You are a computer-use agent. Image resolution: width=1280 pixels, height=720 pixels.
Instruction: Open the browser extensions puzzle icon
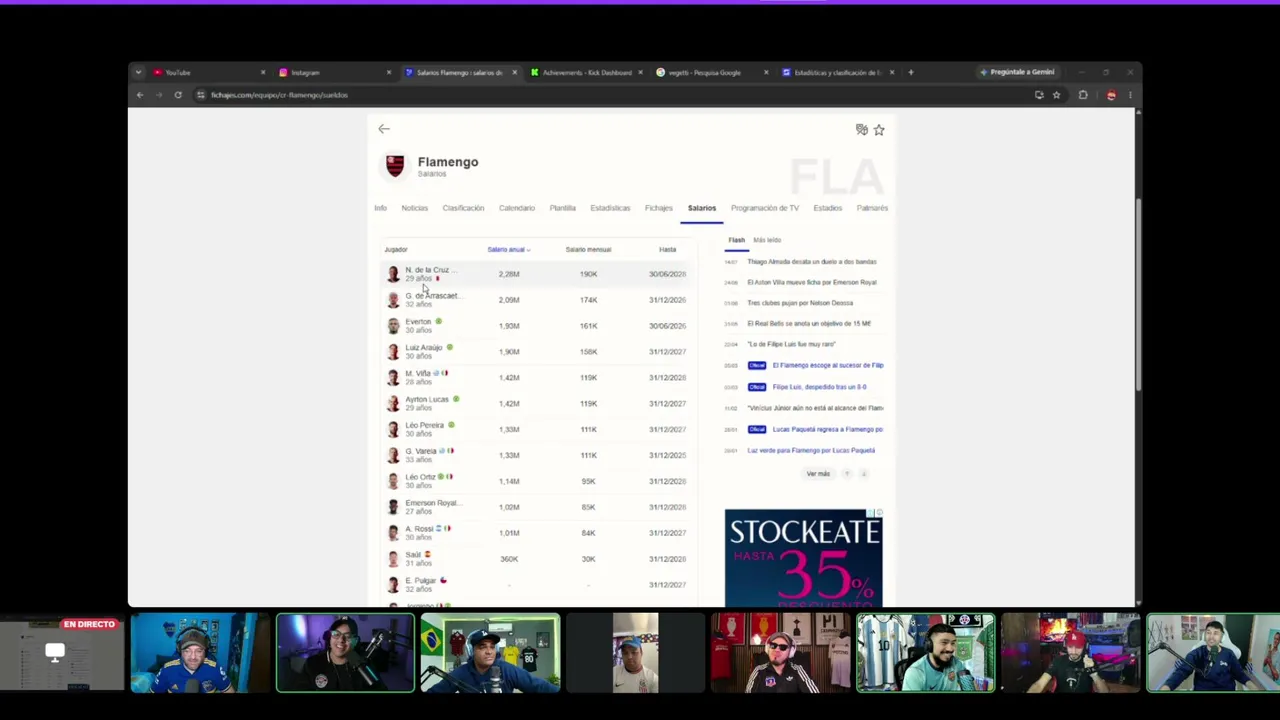pyautogui.click(x=1083, y=95)
